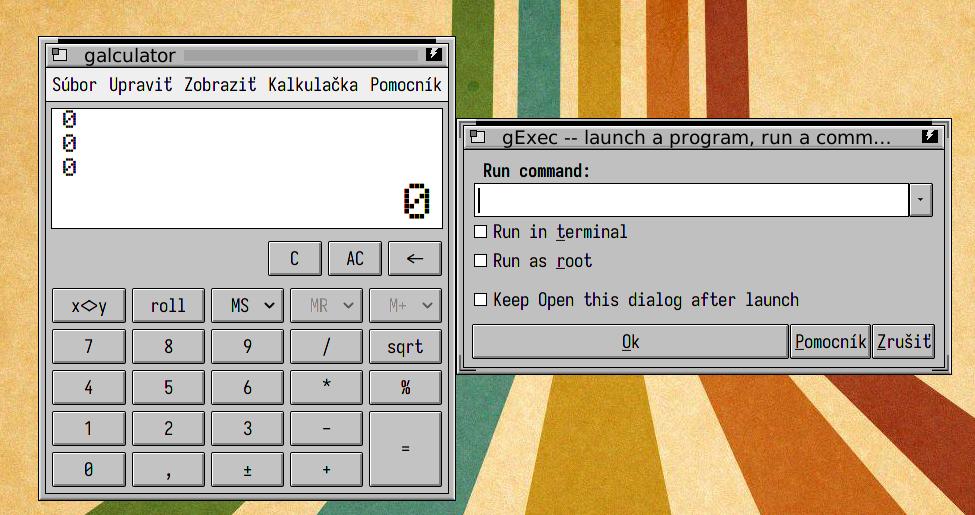Click the sqrt button

[405, 346]
